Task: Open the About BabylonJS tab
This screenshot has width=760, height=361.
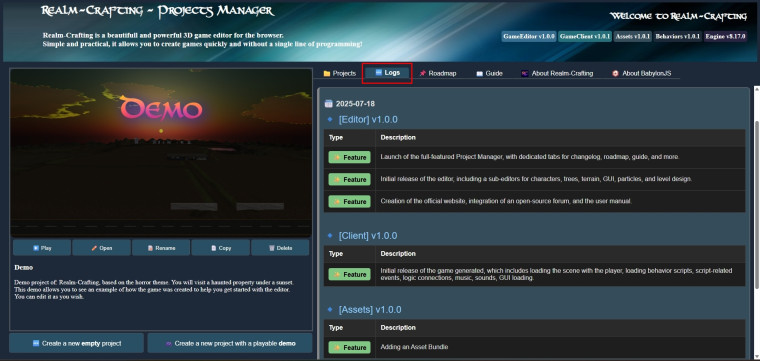Action: tap(641, 73)
